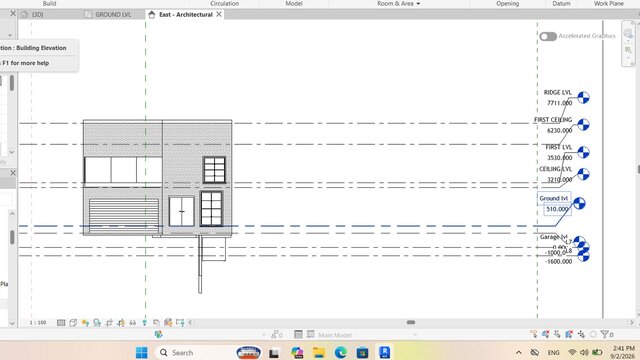Click the Opening panel label

point(508,3)
